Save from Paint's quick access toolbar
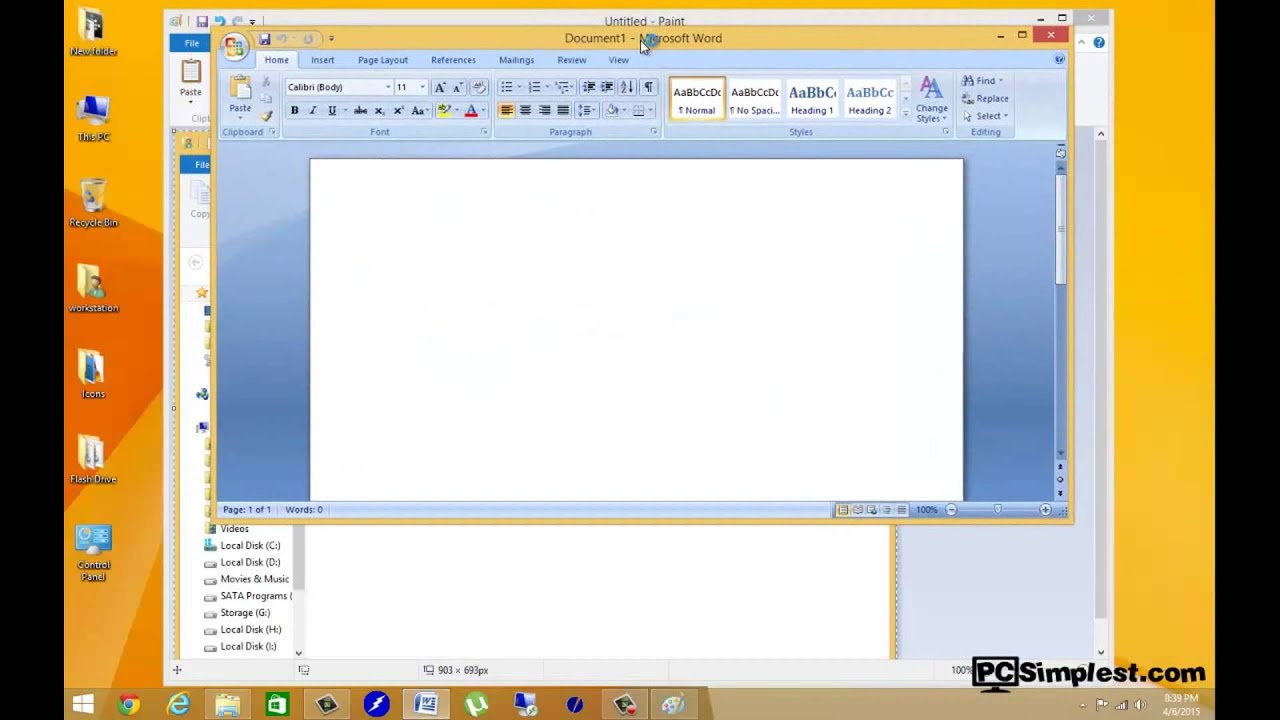1280x720 pixels. coord(202,21)
